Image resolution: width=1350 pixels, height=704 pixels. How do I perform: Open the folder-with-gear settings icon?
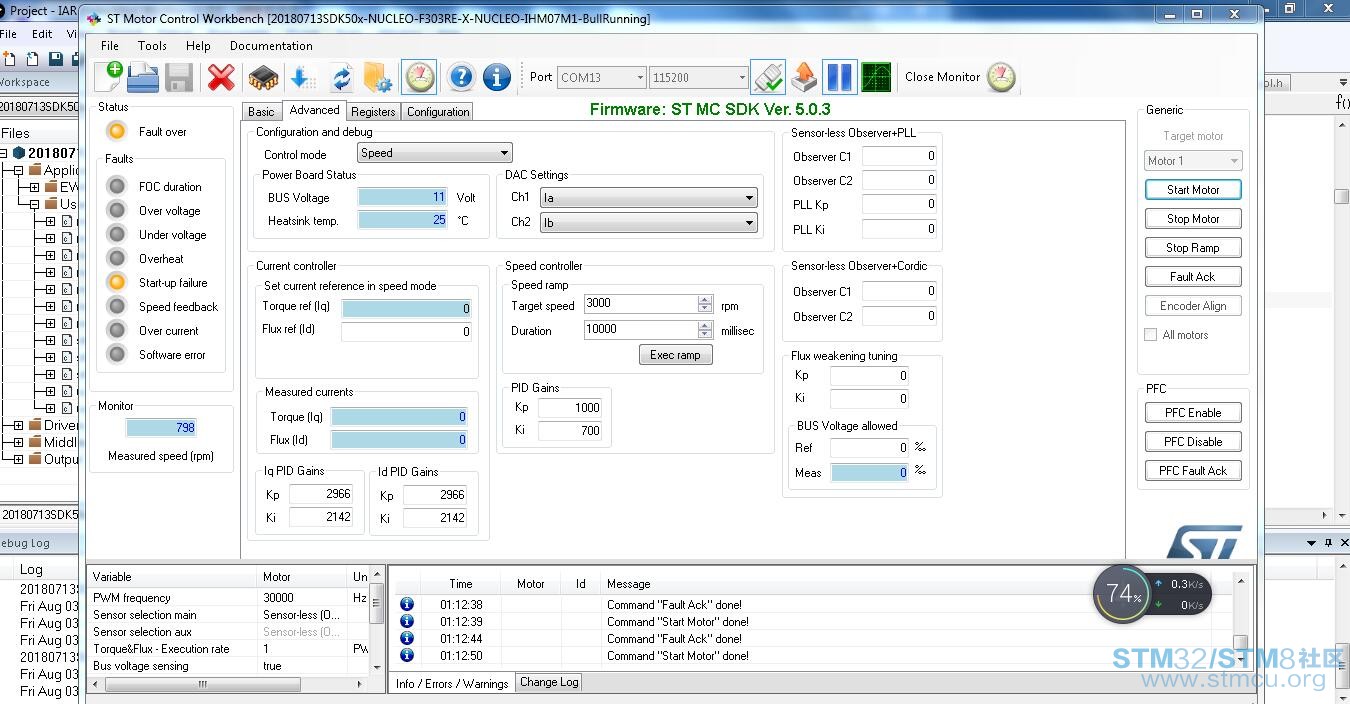[378, 77]
